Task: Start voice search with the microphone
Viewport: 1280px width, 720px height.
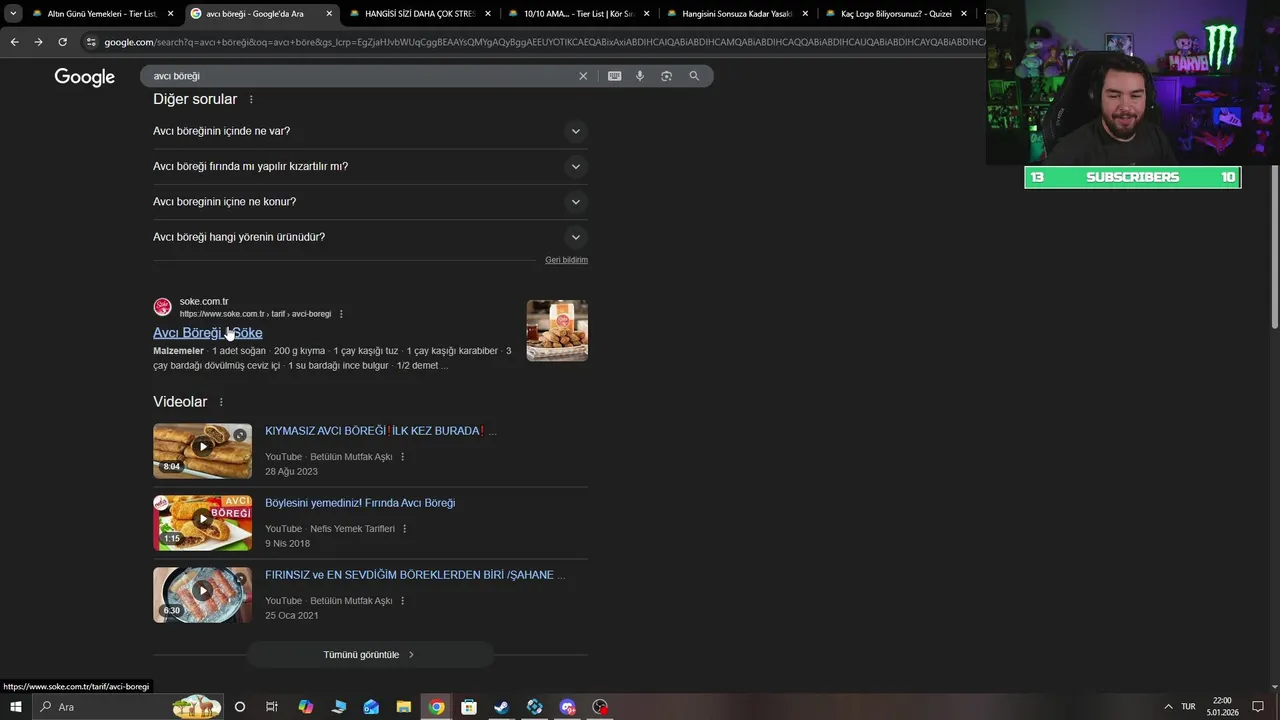Action: [x=640, y=76]
